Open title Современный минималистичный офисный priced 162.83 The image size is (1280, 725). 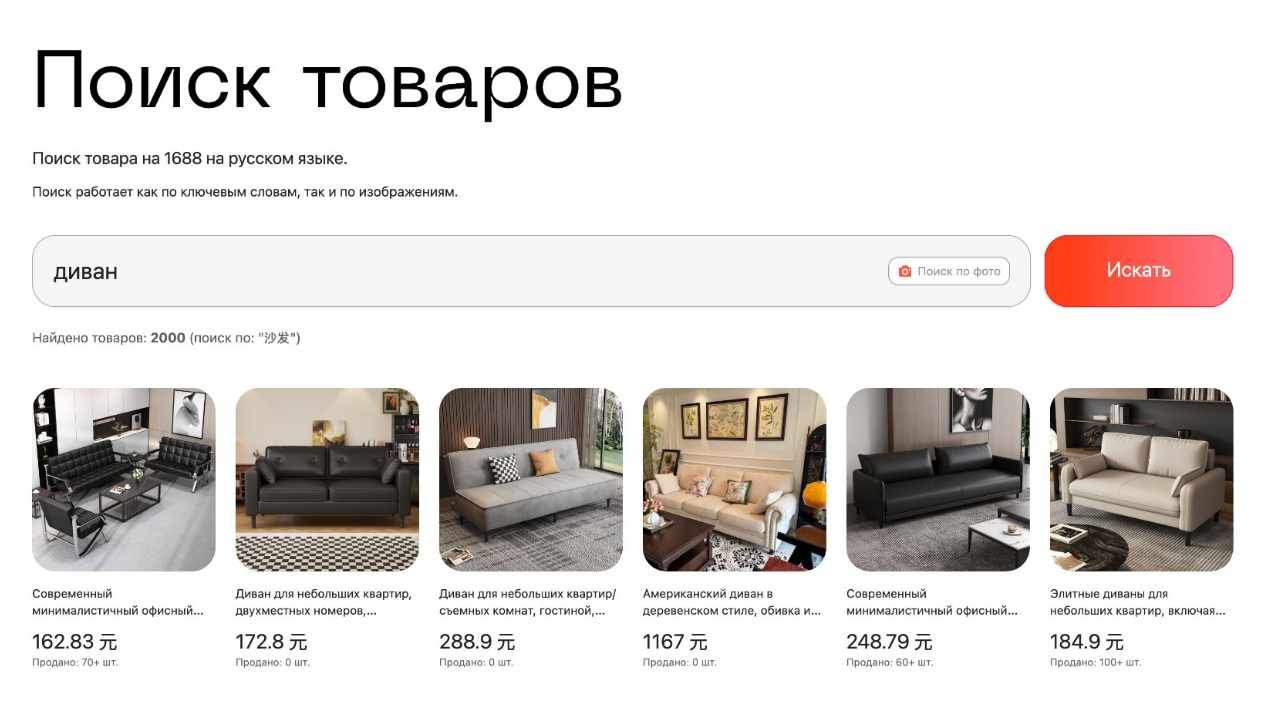[118, 602]
